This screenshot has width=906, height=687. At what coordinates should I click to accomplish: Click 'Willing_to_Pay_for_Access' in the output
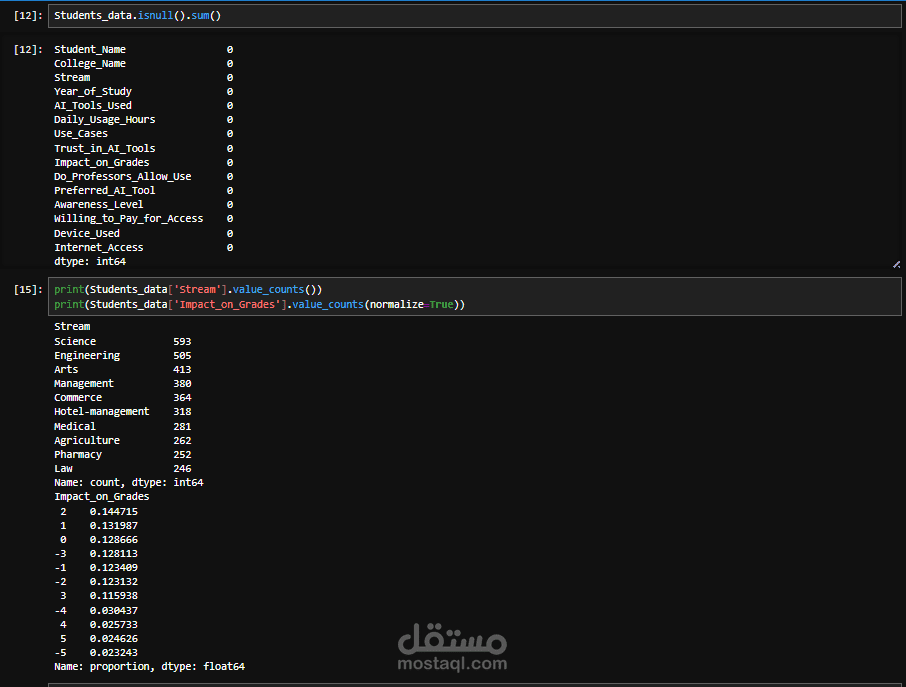pos(129,218)
